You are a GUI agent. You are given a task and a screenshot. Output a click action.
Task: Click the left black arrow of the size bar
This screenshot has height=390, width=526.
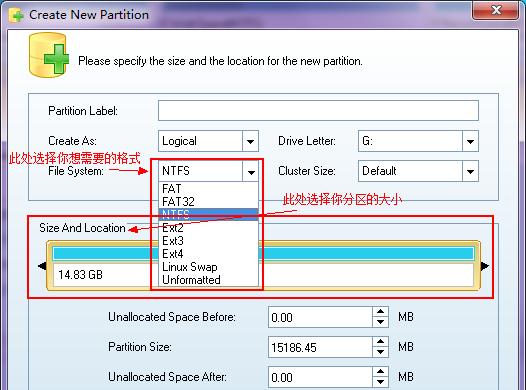tap(42, 266)
